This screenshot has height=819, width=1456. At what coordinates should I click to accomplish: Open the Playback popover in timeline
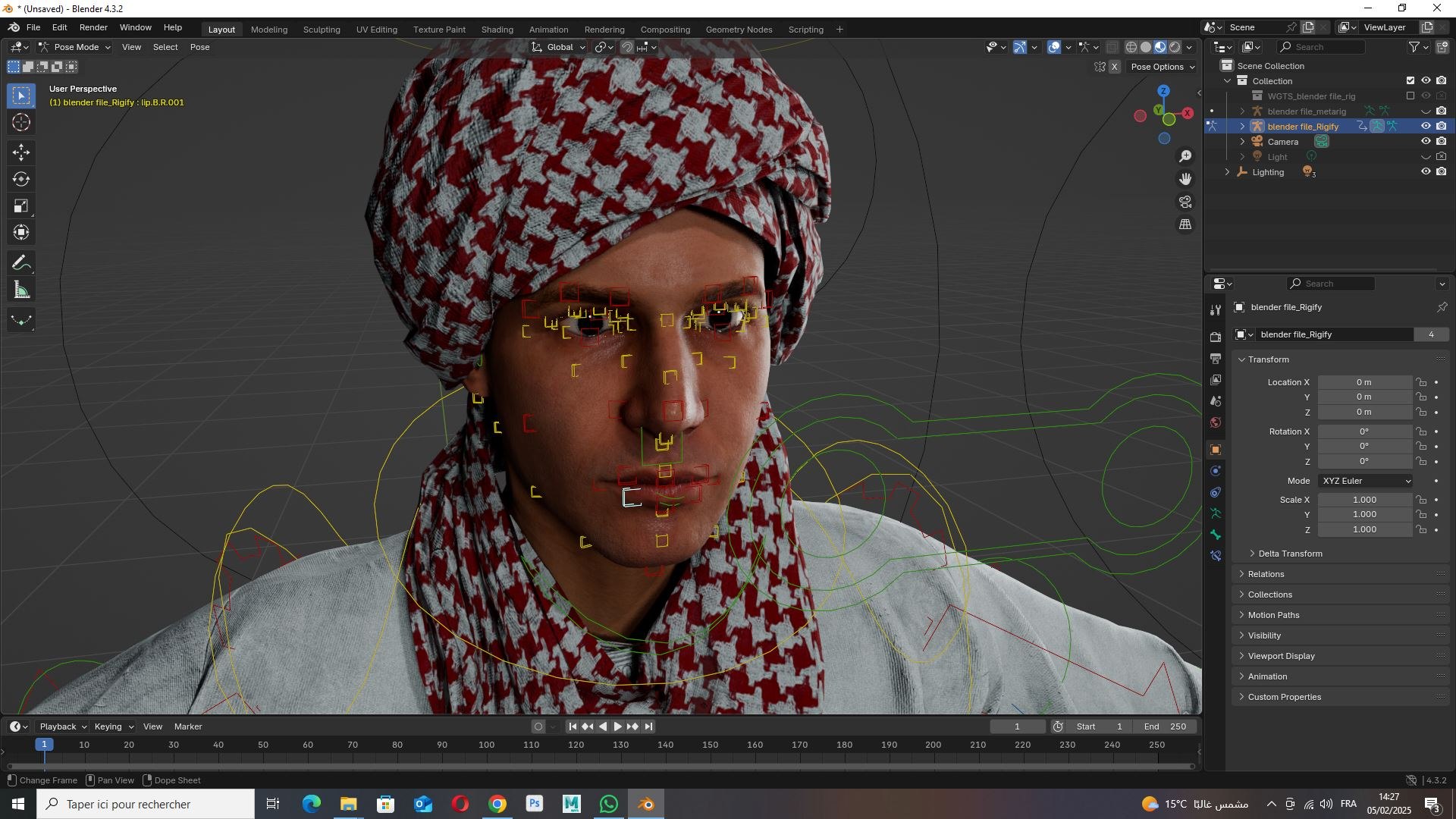(63, 726)
